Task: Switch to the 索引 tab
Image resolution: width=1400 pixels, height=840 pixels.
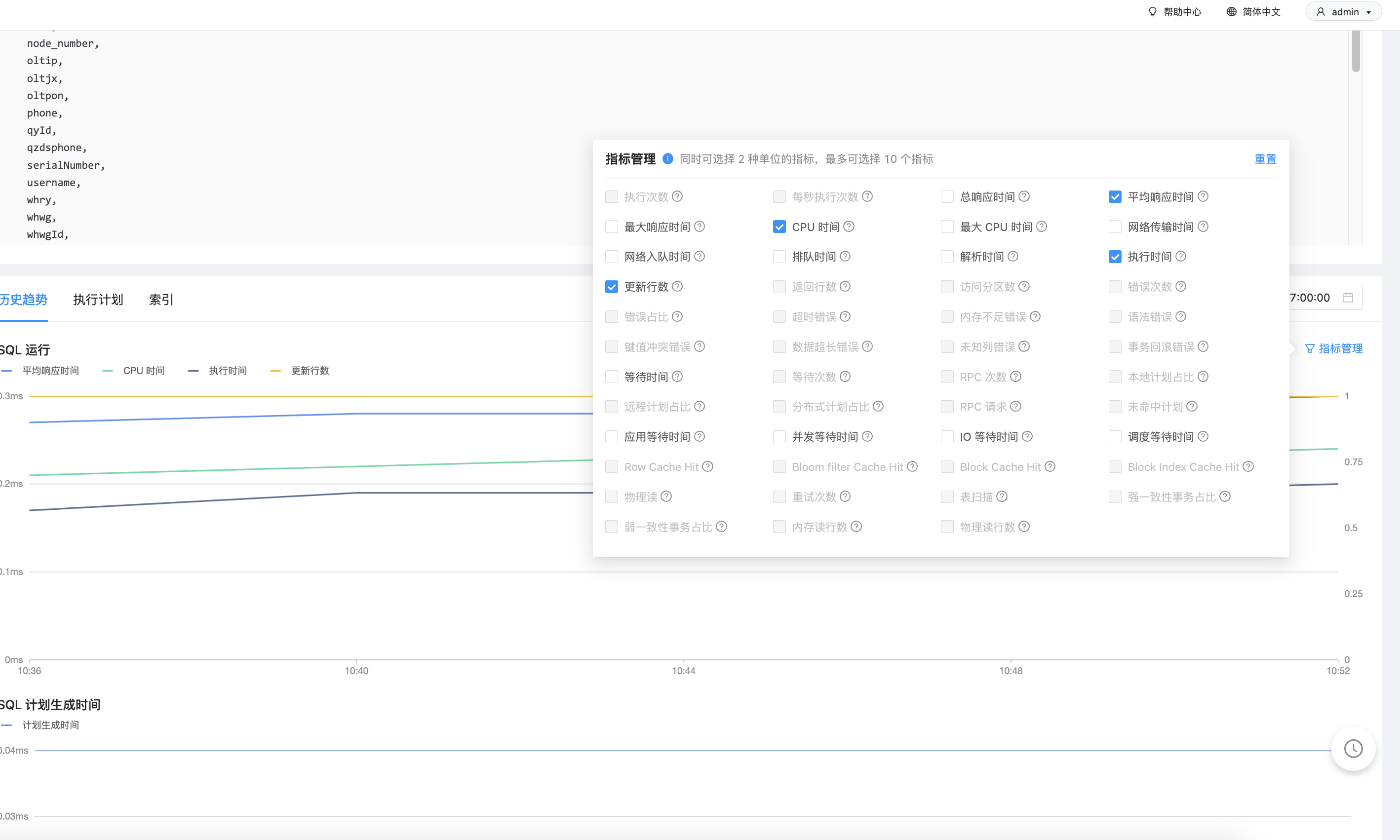Action: coord(161,300)
